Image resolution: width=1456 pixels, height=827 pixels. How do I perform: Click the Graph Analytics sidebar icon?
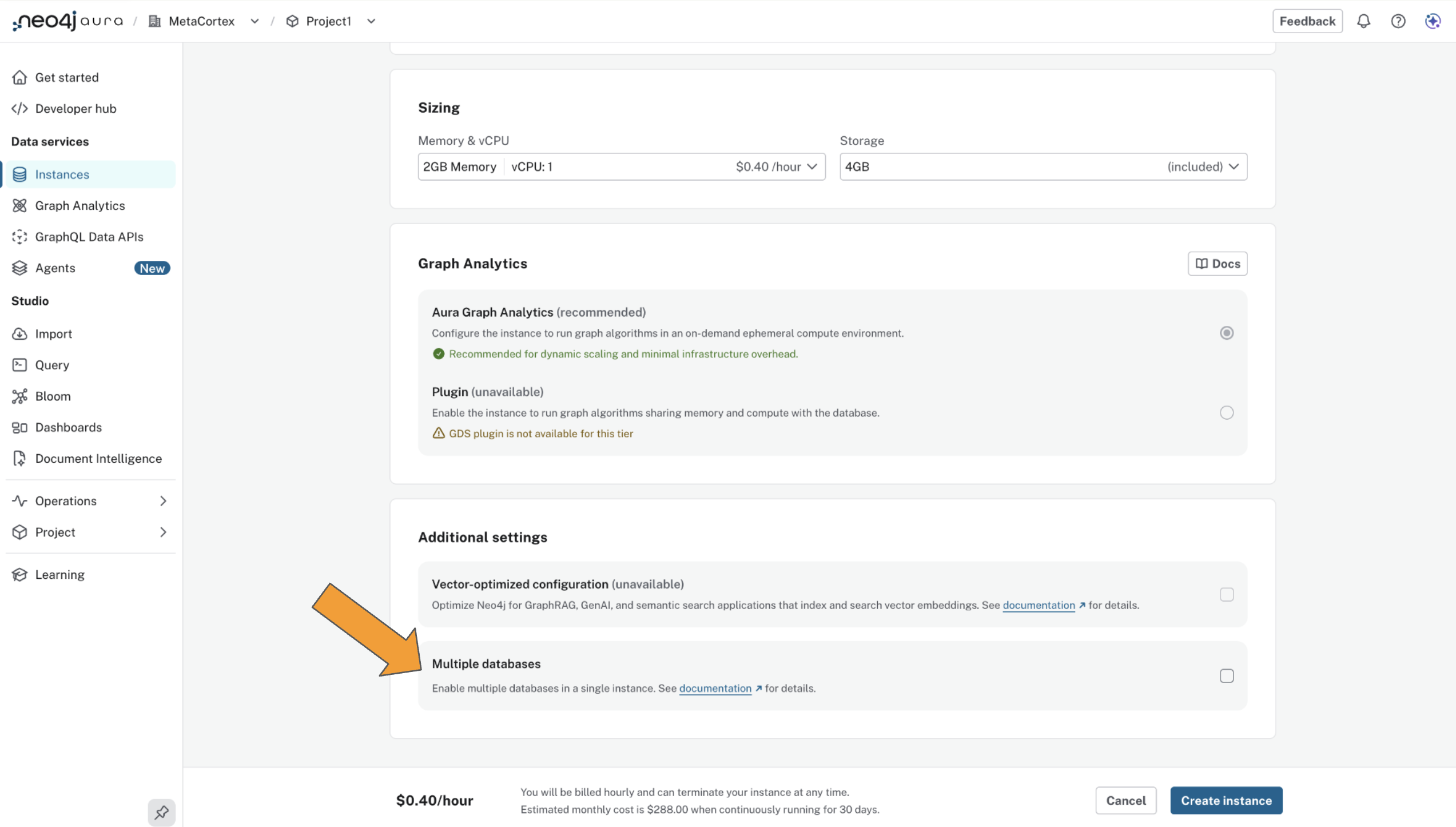coord(19,205)
